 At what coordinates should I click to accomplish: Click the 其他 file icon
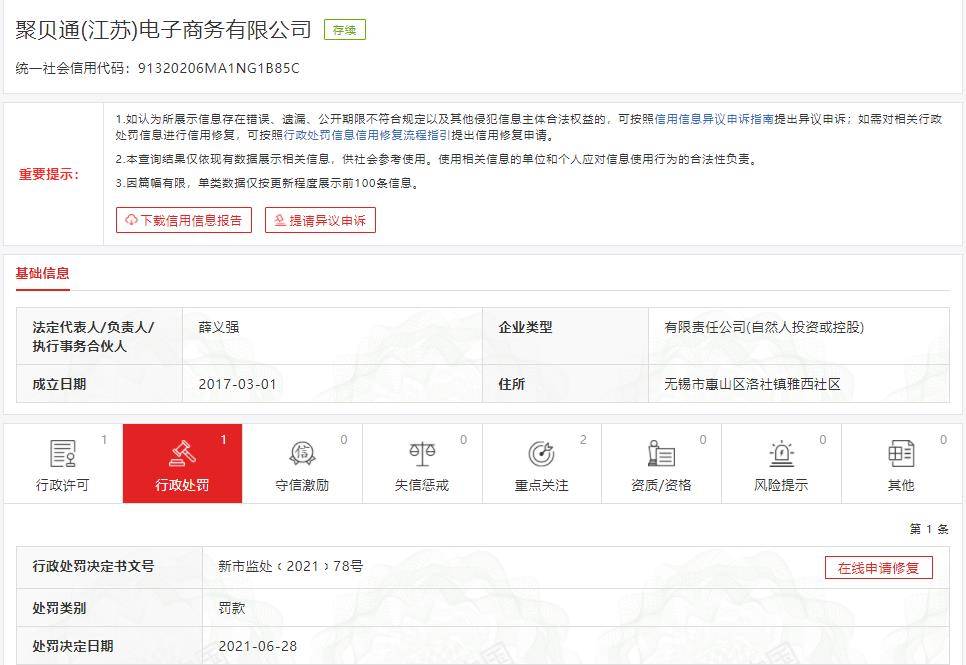coord(900,454)
